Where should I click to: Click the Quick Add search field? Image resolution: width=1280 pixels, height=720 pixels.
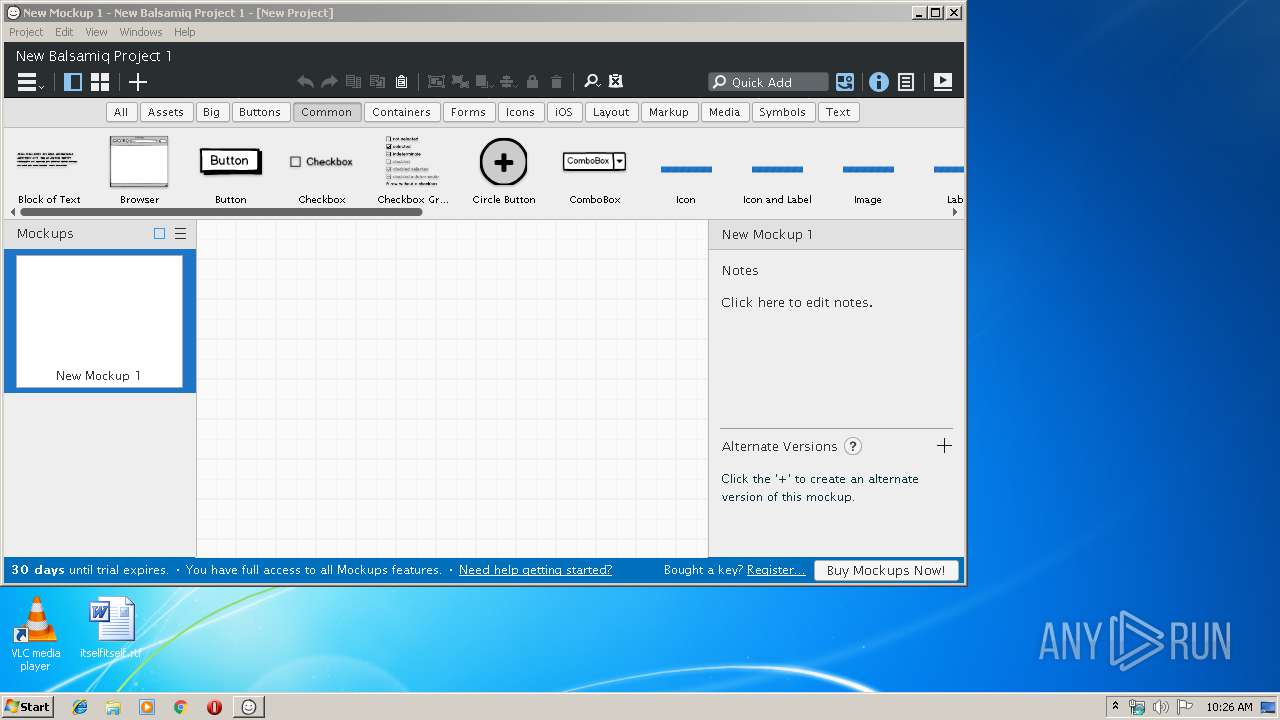click(768, 82)
